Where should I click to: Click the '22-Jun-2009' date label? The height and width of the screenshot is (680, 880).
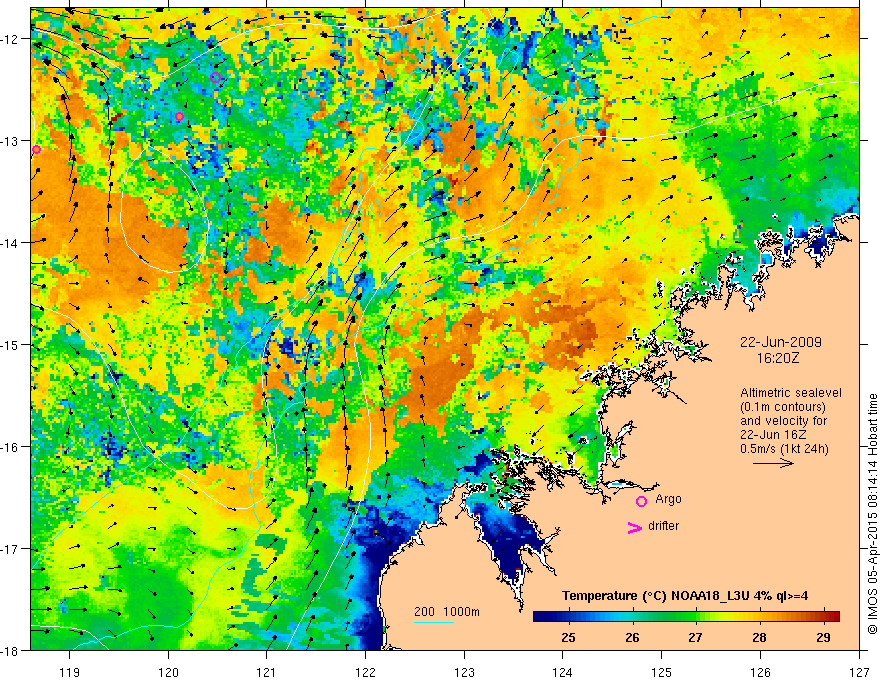tap(780, 342)
